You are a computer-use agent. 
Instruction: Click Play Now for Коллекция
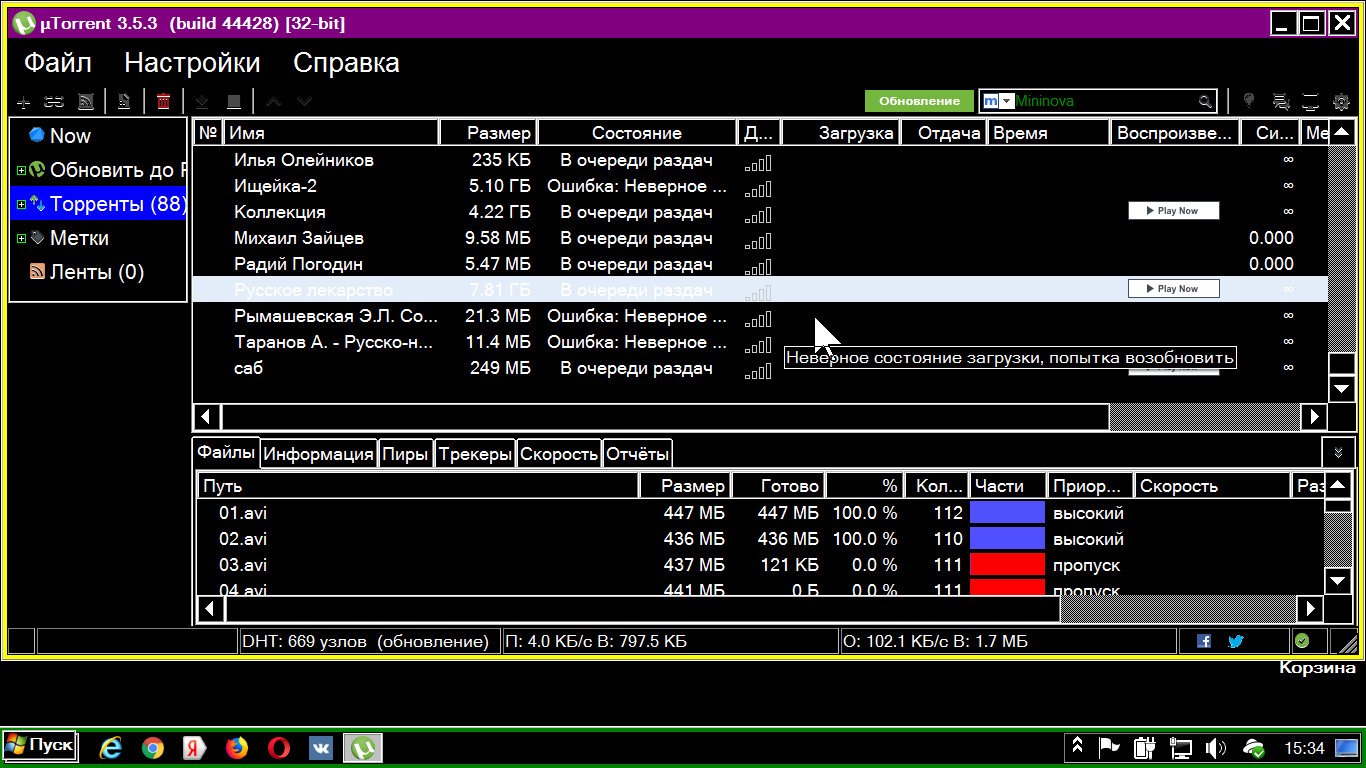[x=1174, y=211]
